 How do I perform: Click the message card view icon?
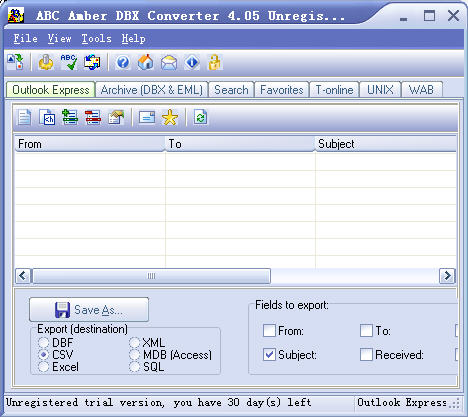click(147, 117)
